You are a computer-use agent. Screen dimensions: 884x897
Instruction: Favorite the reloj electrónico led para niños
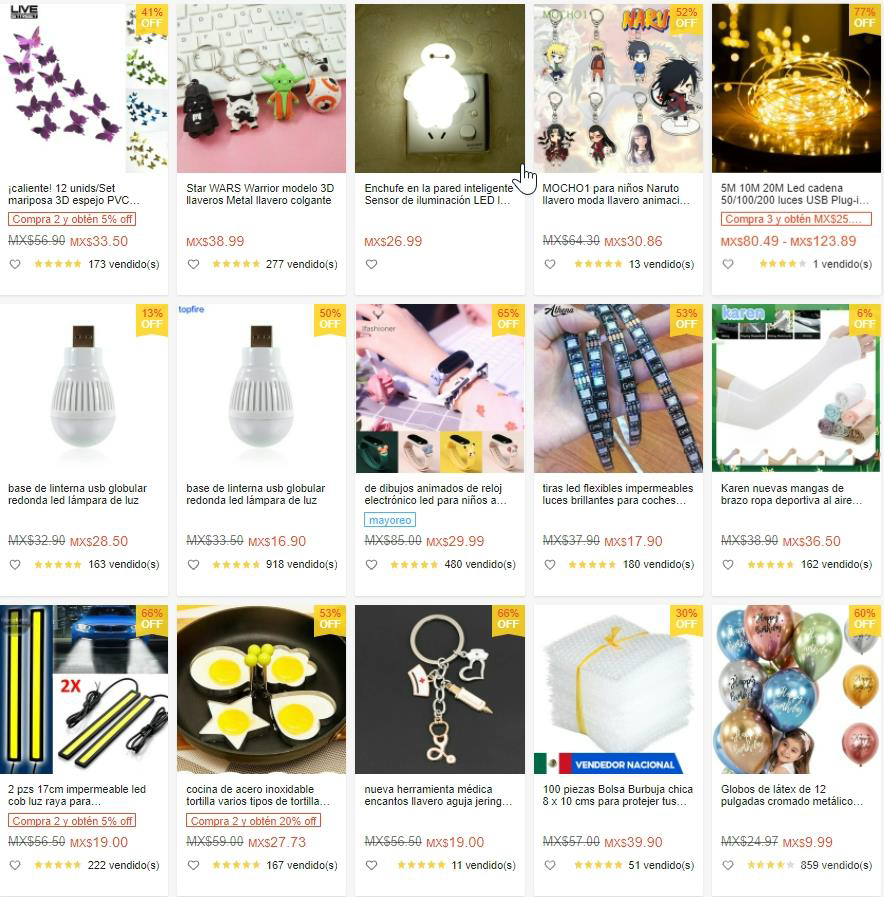[371, 565]
